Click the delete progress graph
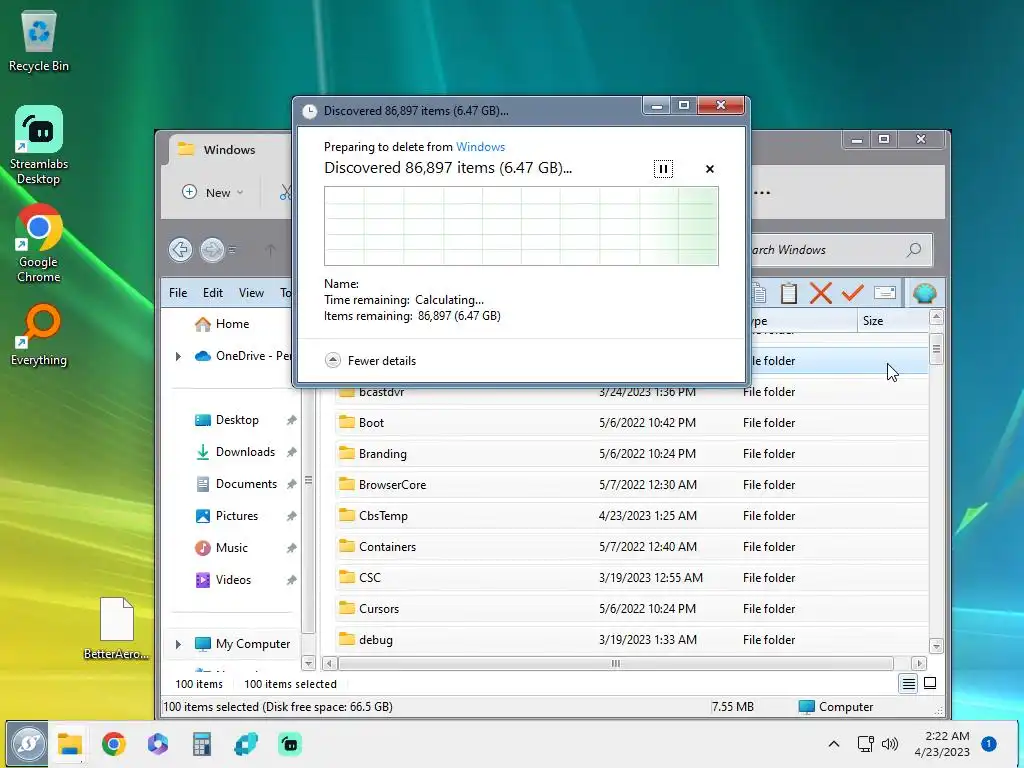This screenshot has width=1024, height=768. [x=521, y=226]
